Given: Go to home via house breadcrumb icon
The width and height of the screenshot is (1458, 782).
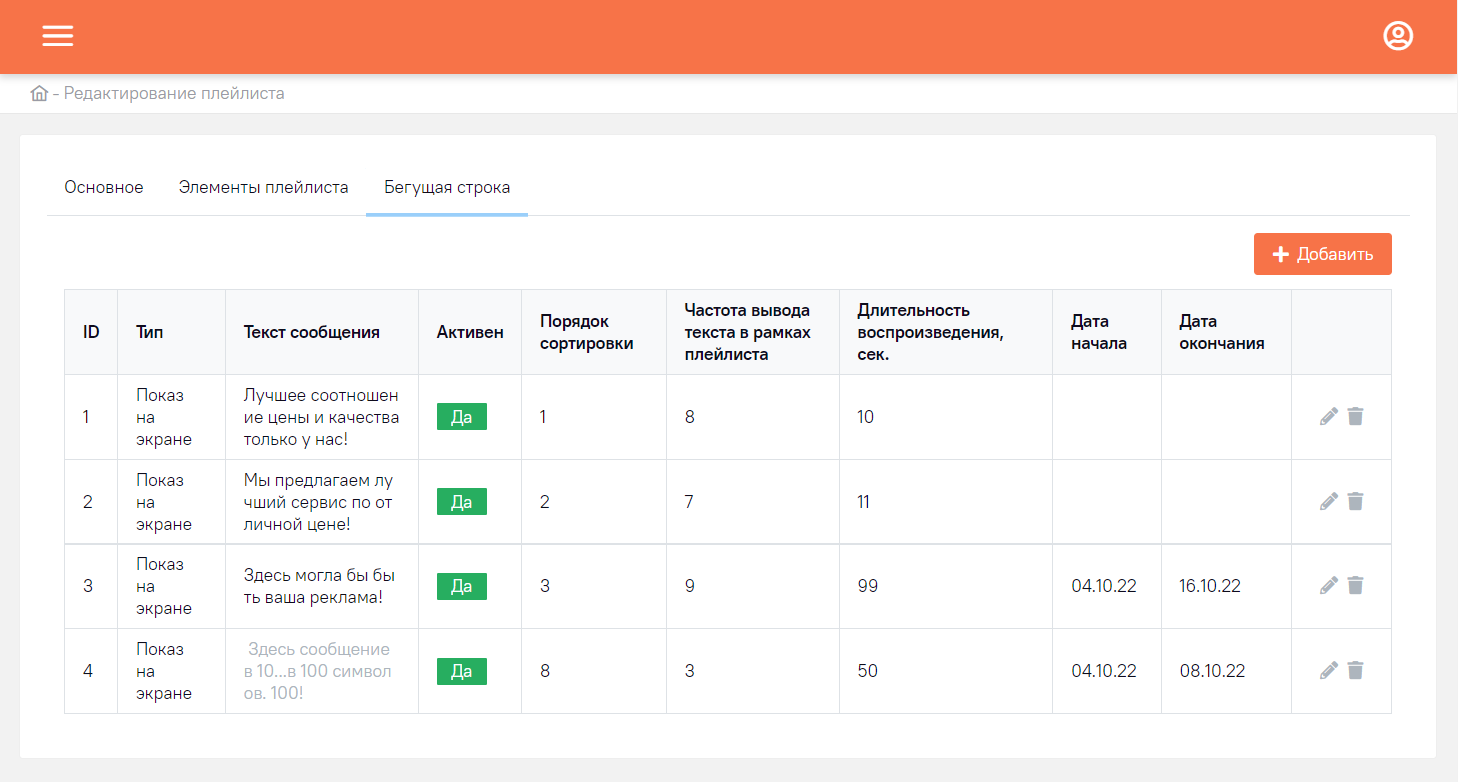Looking at the screenshot, I should coord(39,93).
